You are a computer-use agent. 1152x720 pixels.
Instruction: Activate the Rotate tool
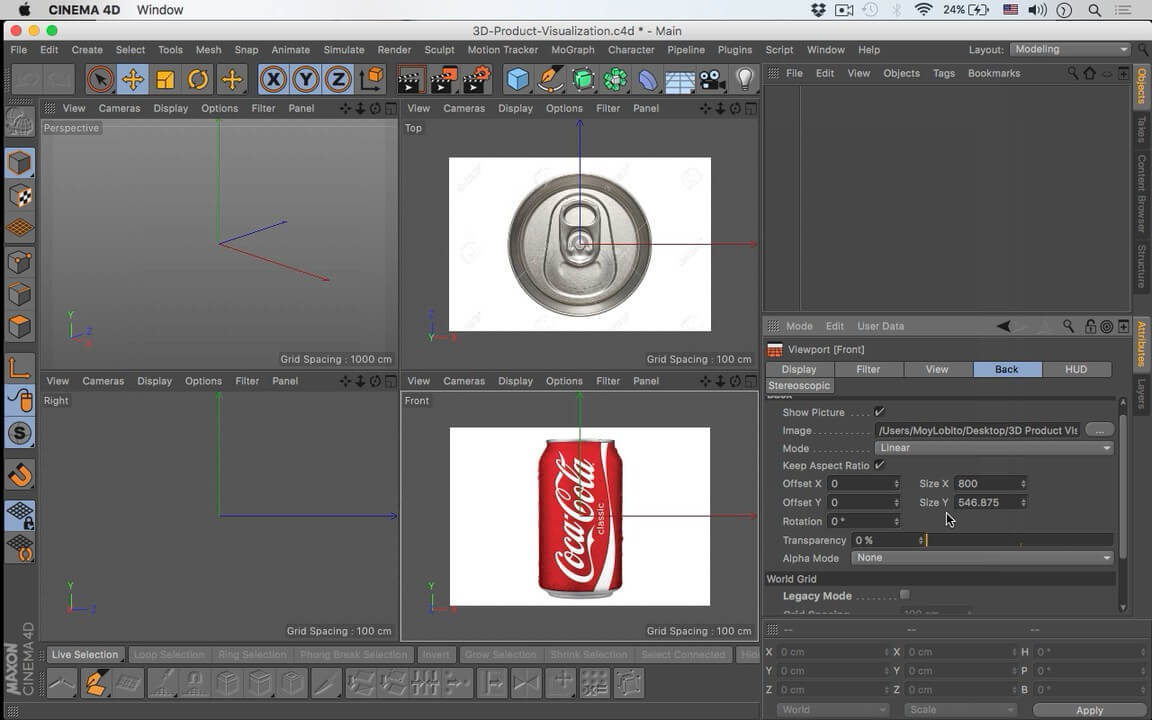coord(198,80)
